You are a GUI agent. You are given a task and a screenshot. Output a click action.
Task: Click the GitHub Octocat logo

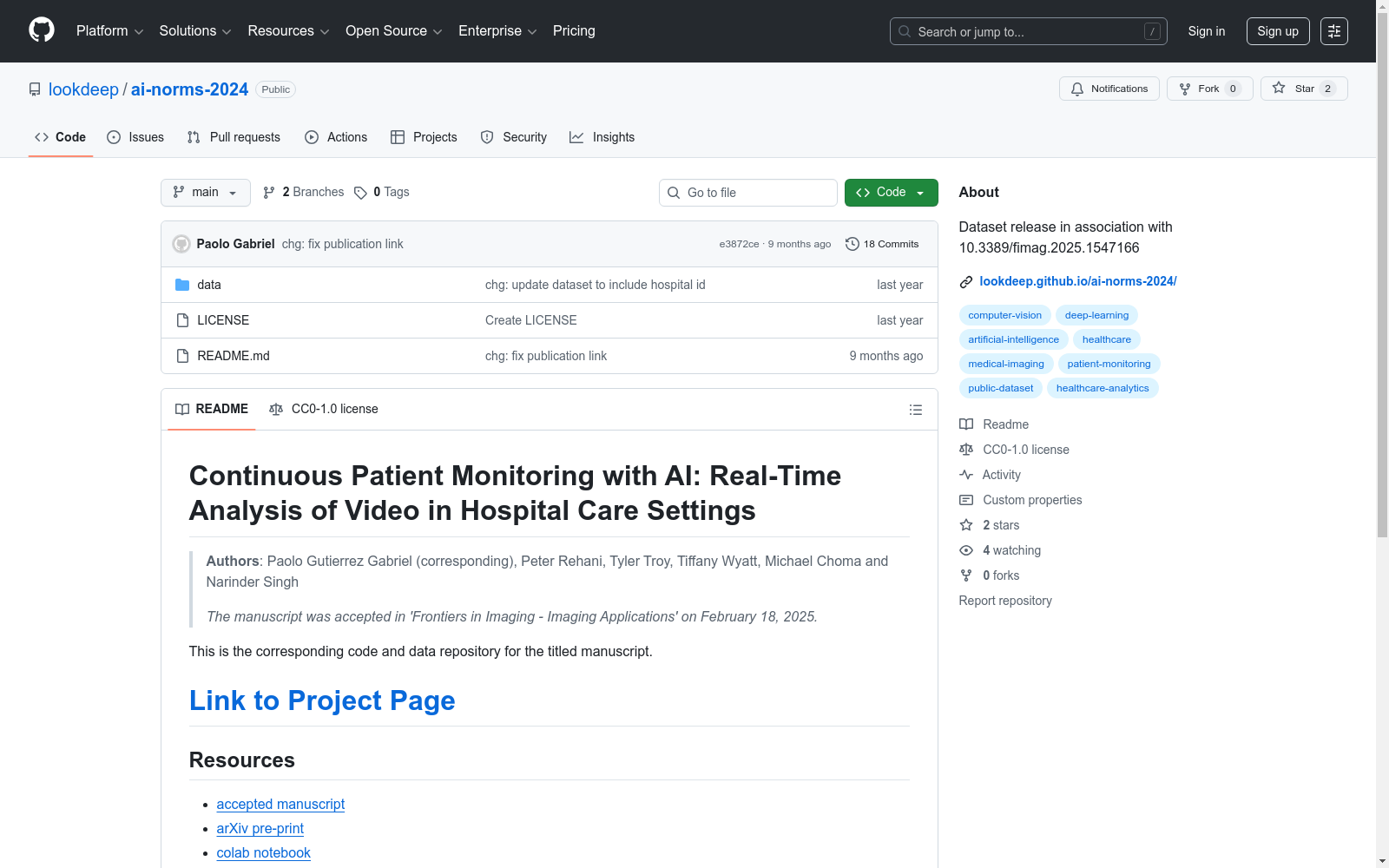click(x=42, y=30)
